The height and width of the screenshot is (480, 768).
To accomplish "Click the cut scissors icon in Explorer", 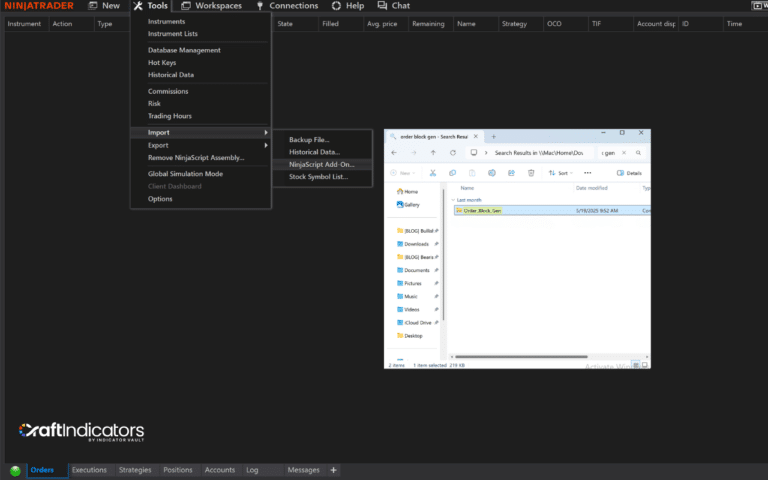I will point(432,173).
